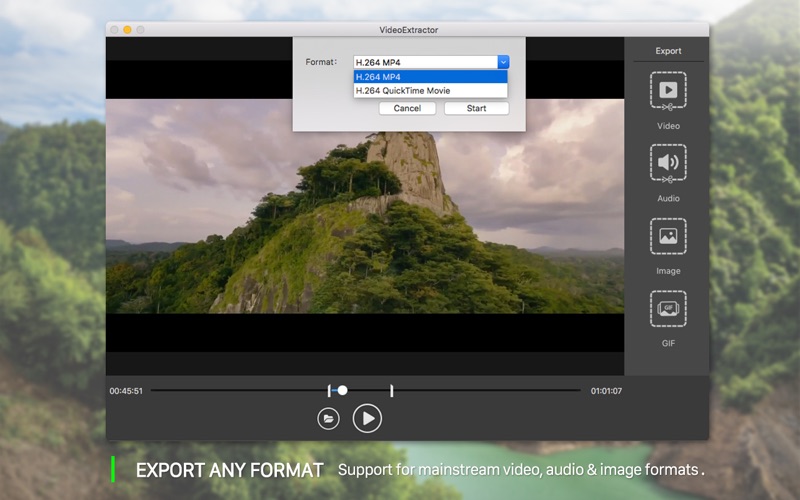Image resolution: width=800 pixels, height=500 pixels.
Task: Click the Image export icon
Action: point(668,236)
